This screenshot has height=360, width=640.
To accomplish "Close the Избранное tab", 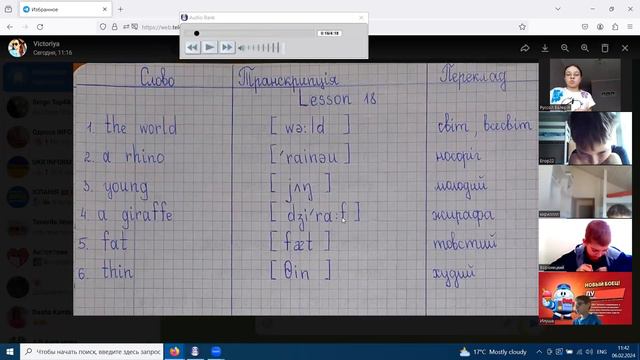I will click(104, 9).
